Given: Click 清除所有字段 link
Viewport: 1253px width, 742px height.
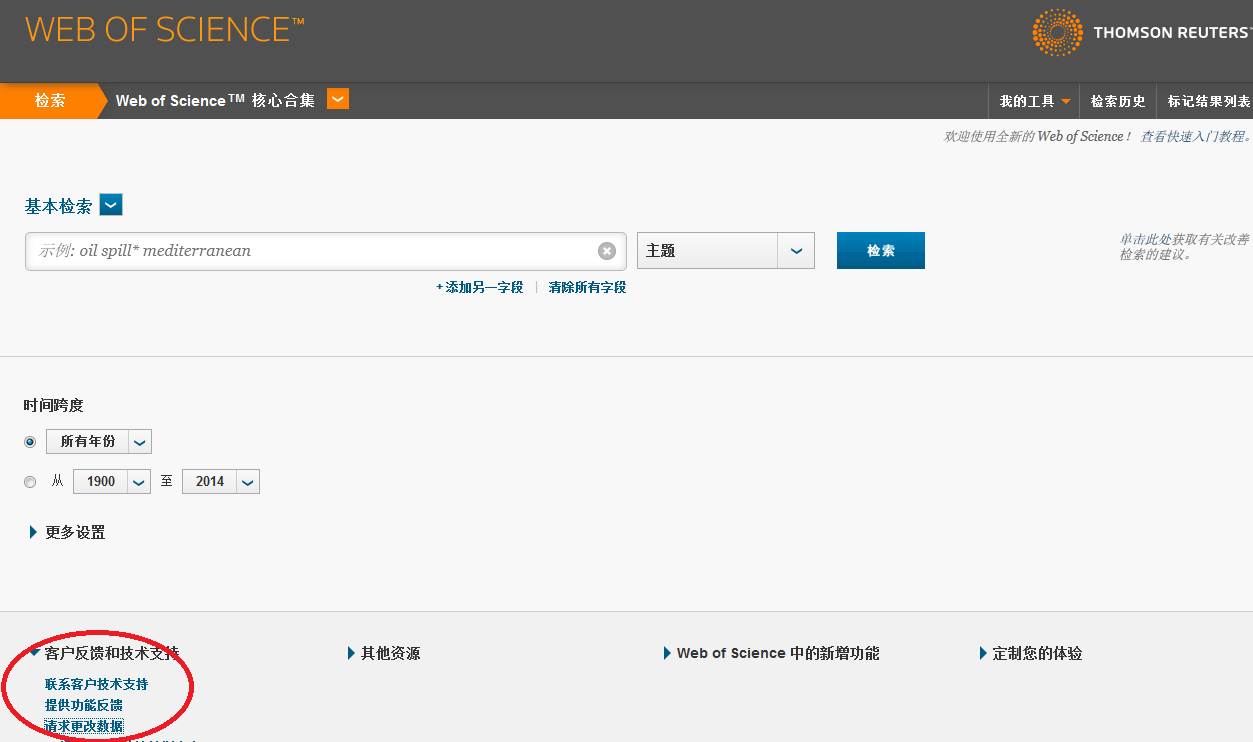Looking at the screenshot, I should click(x=588, y=287).
